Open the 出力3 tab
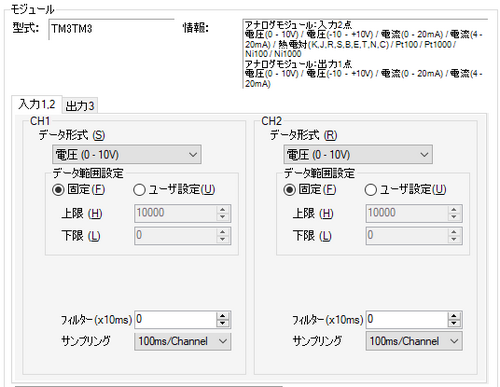 (80, 106)
